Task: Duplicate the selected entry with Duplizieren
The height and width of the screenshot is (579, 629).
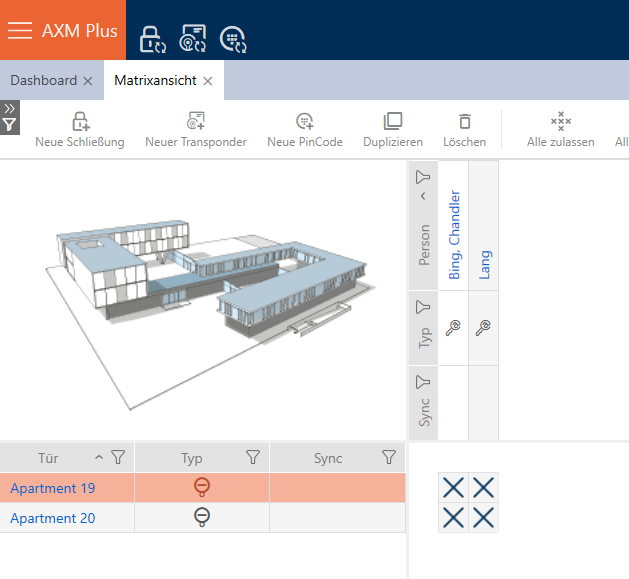Action: [393, 130]
